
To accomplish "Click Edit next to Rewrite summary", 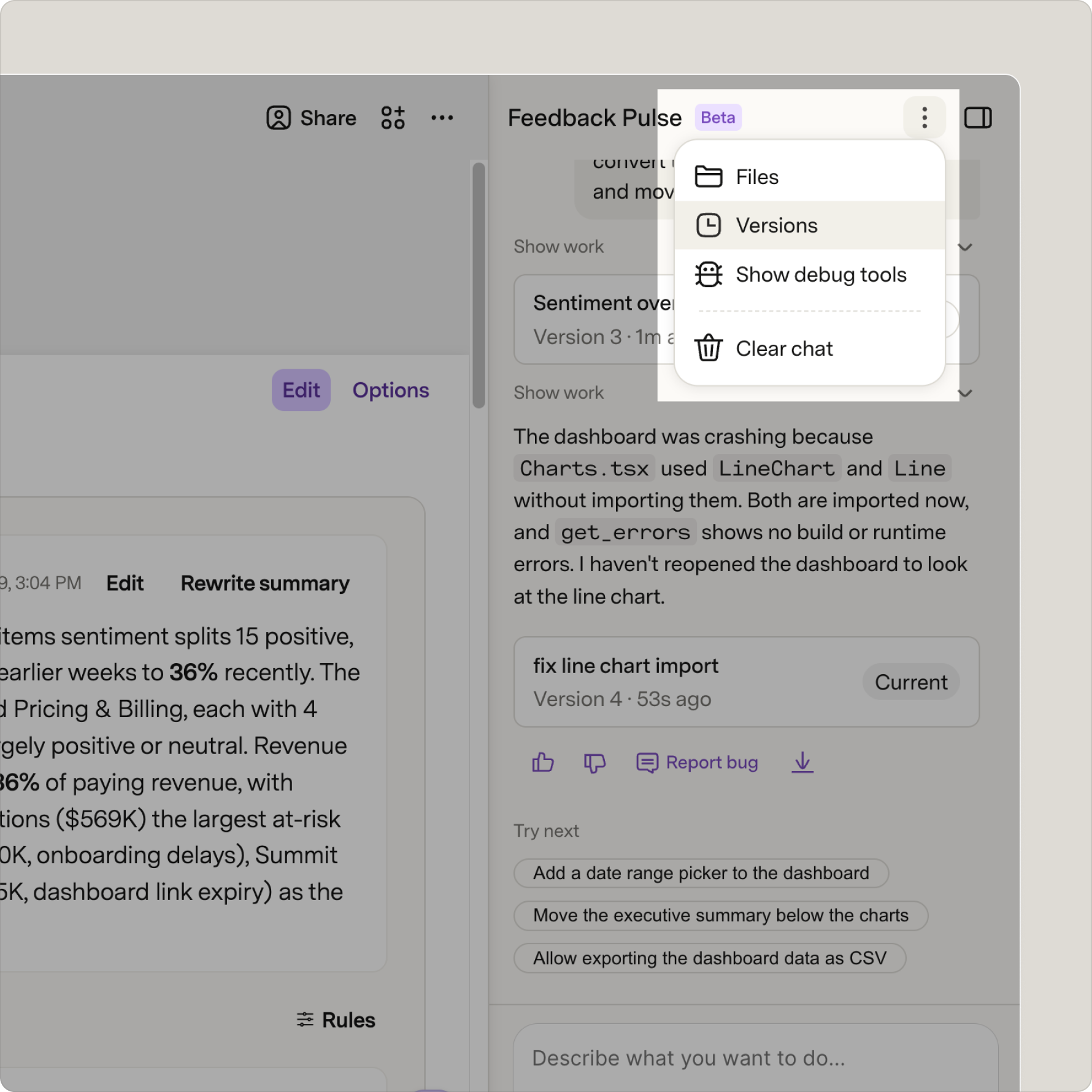I will coord(125,583).
